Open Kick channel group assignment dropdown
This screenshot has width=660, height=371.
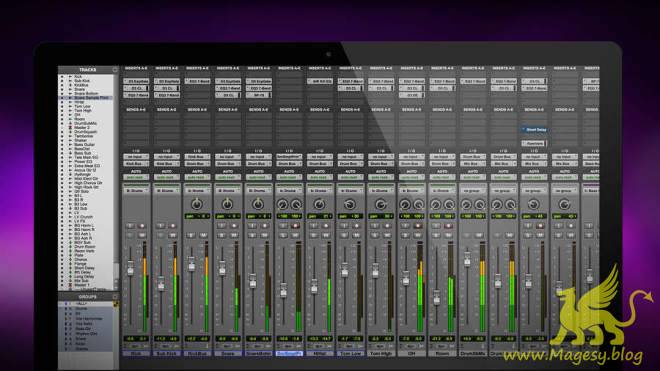(x=136, y=191)
